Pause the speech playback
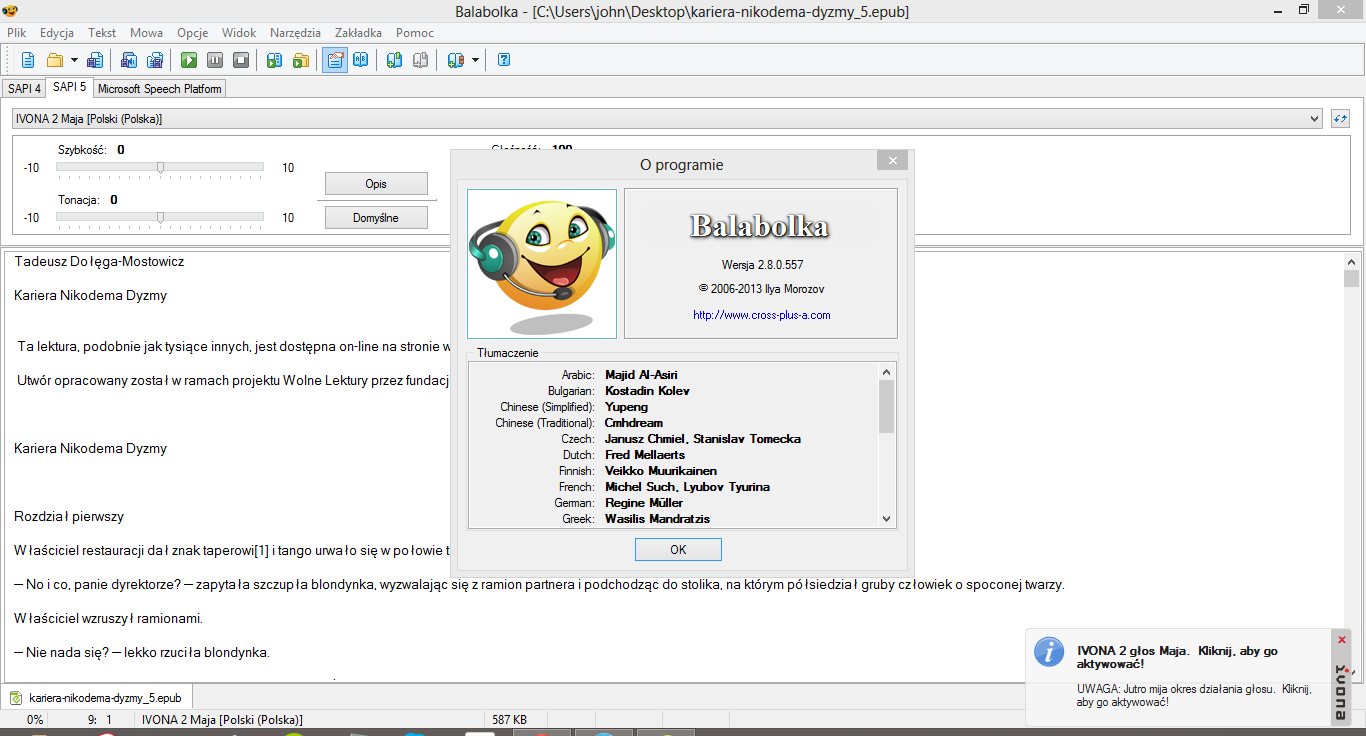This screenshot has width=1366, height=736. tap(215, 60)
